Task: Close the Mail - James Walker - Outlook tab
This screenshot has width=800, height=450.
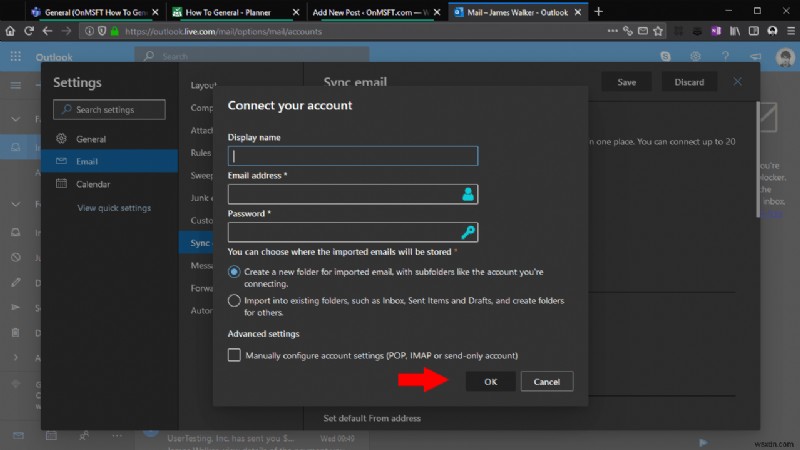Action: [x=578, y=12]
